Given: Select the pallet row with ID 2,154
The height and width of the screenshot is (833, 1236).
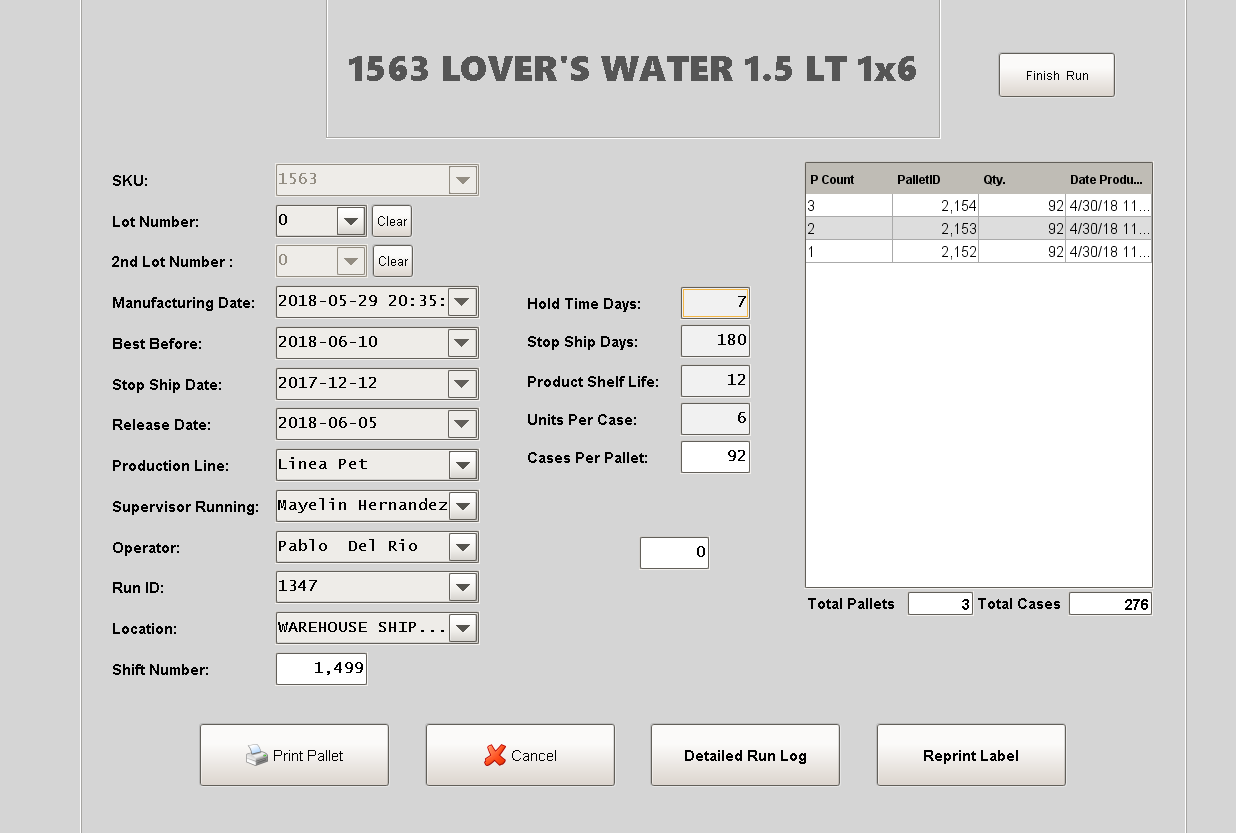Looking at the screenshot, I should 979,205.
